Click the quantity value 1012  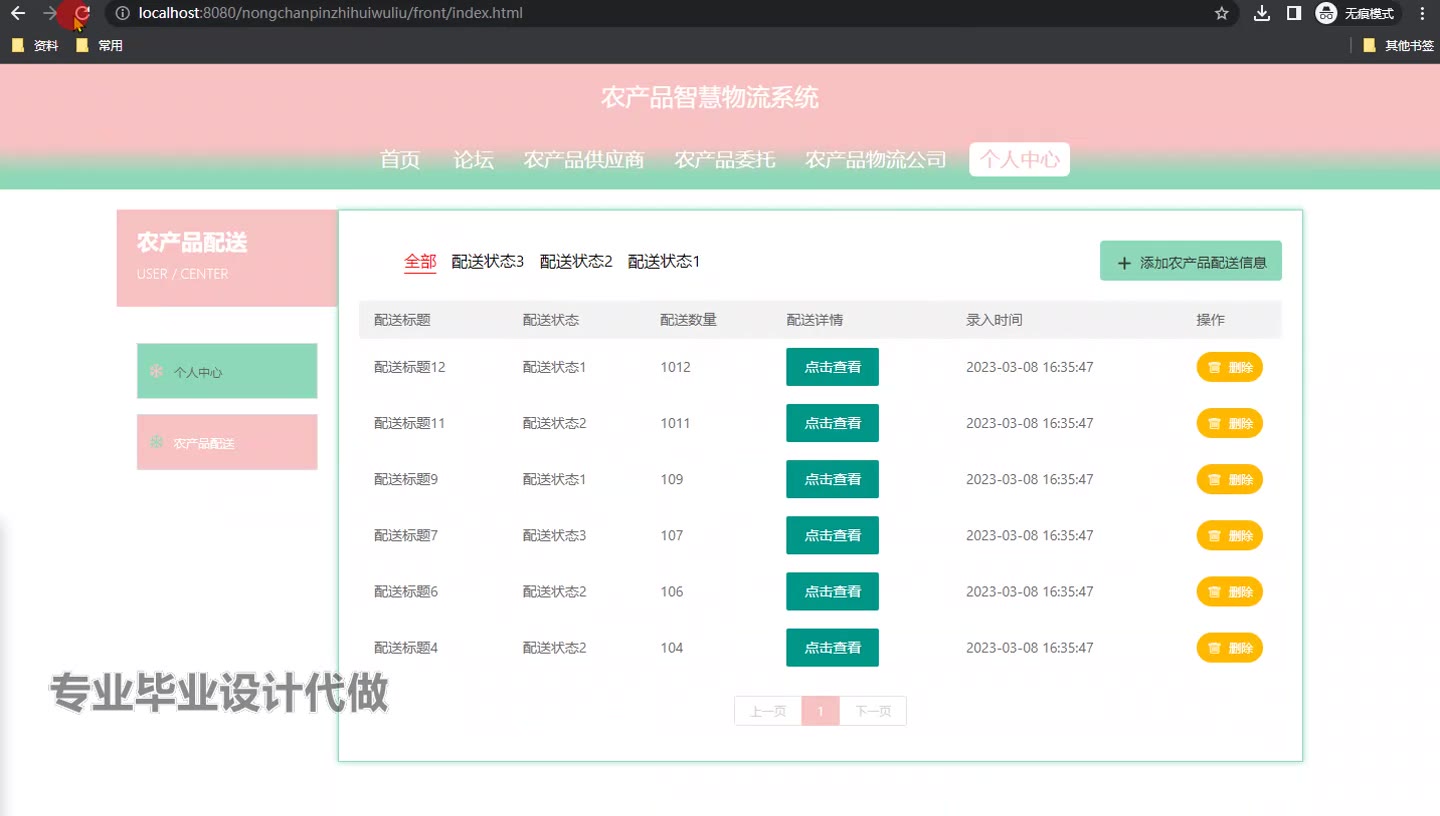tap(675, 367)
